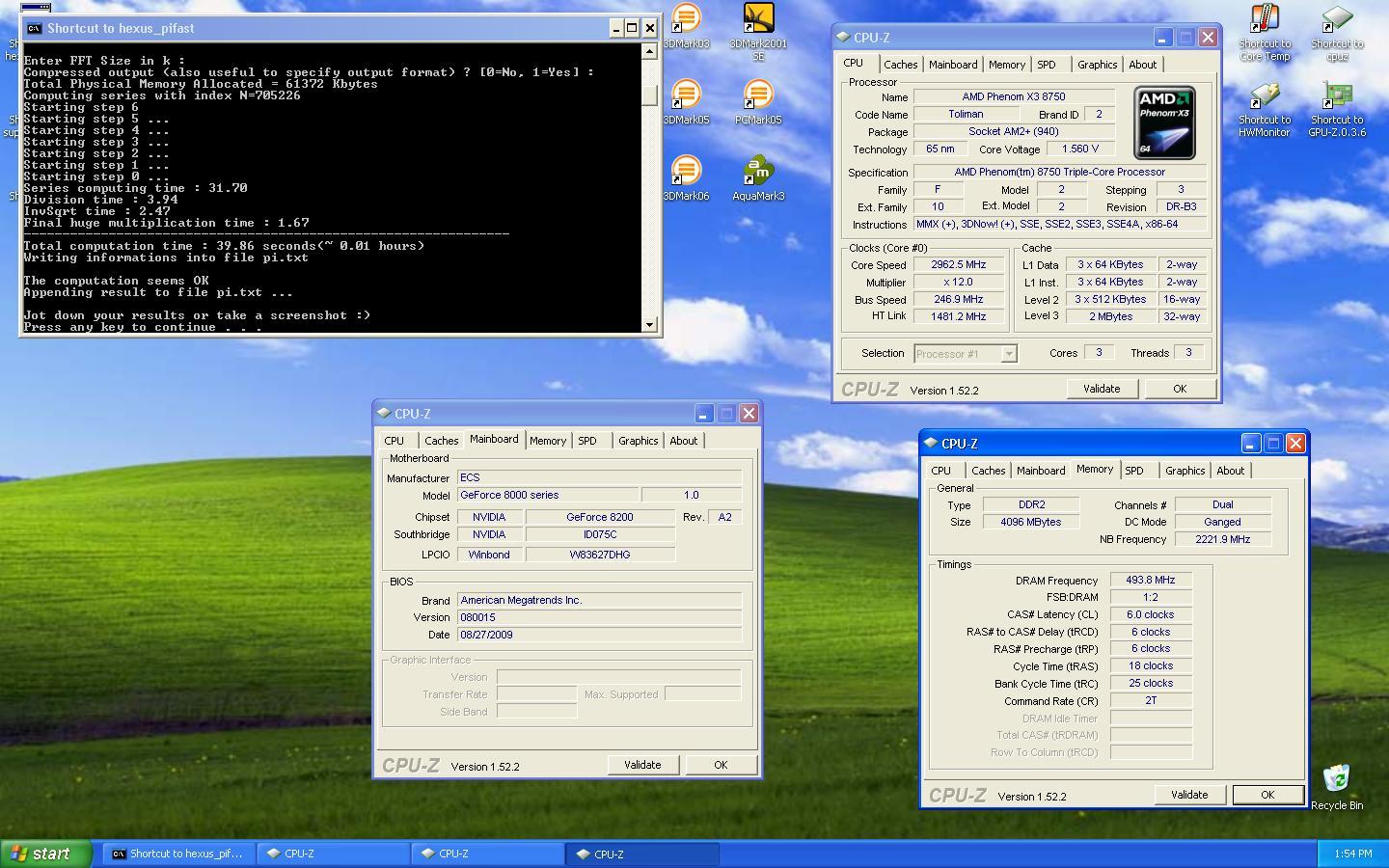Image resolution: width=1389 pixels, height=868 pixels.
Task: Click the Bus Speed value 246.9 MHz
Action: tap(959, 299)
